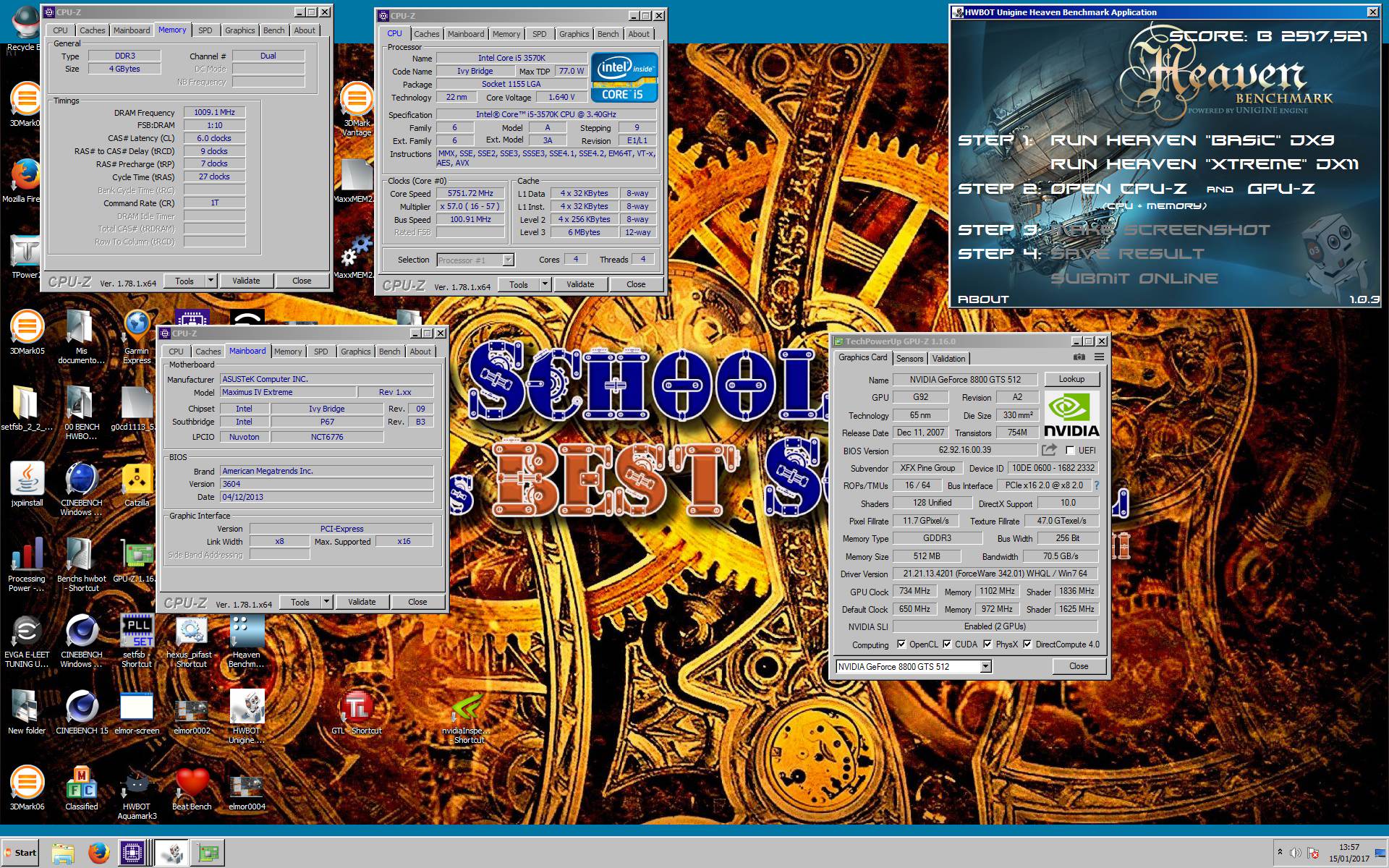Screen dimensions: 1389x868
Task: Open the 3DMark06 desktop icon
Action: (x=27, y=788)
